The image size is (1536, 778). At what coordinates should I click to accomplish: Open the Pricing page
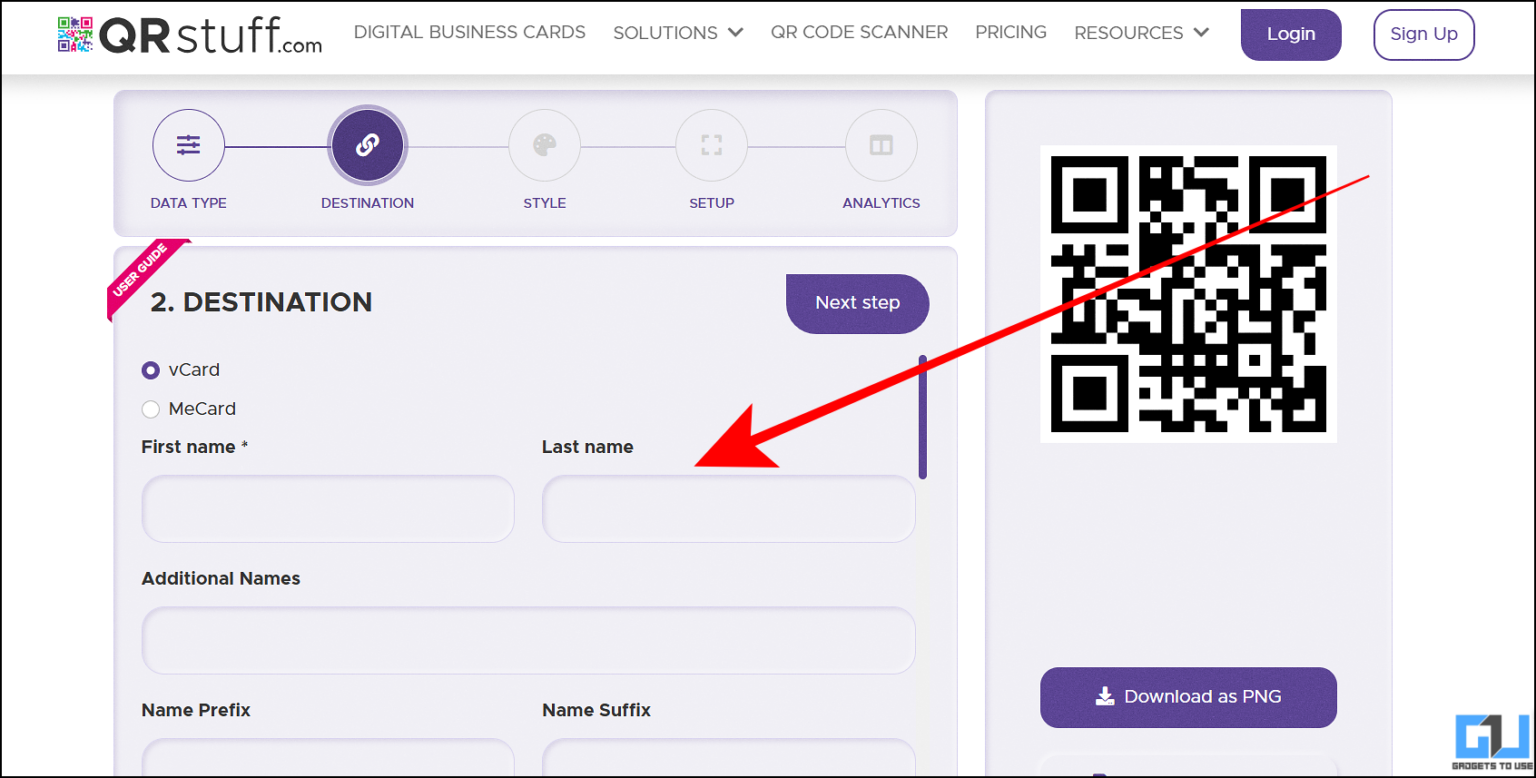tap(1010, 32)
